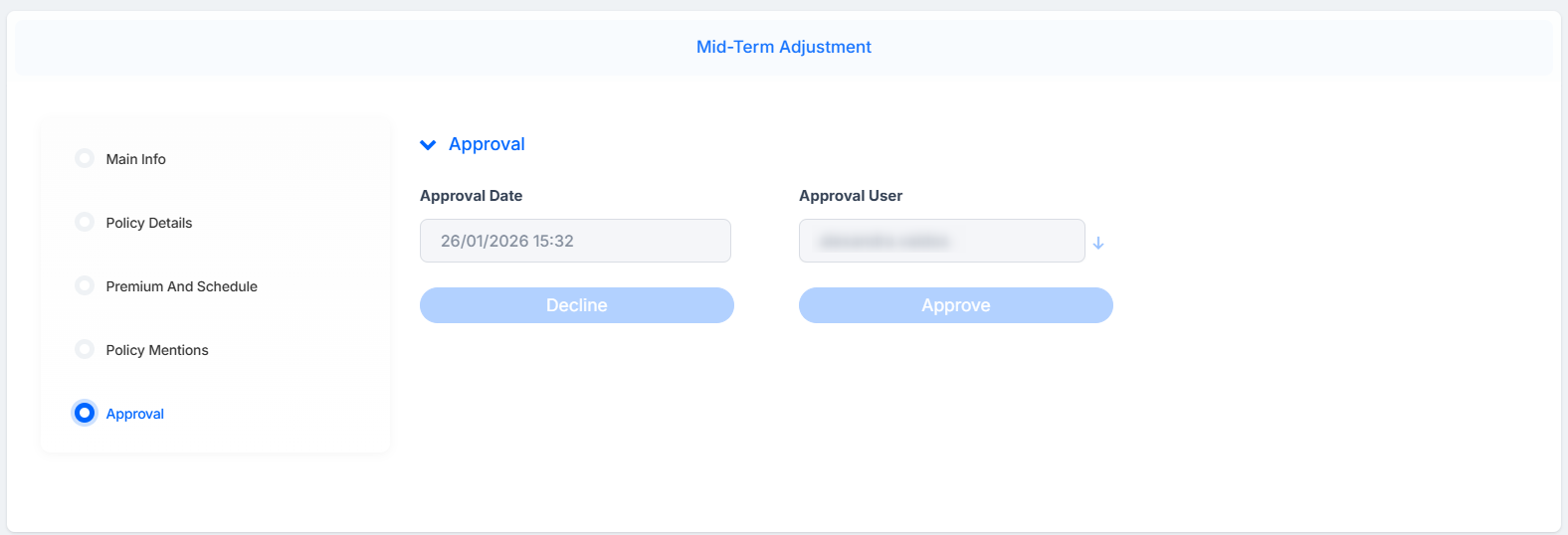Click the active Approval step radio circle
Screen dimensions: 1568x535
point(85,413)
